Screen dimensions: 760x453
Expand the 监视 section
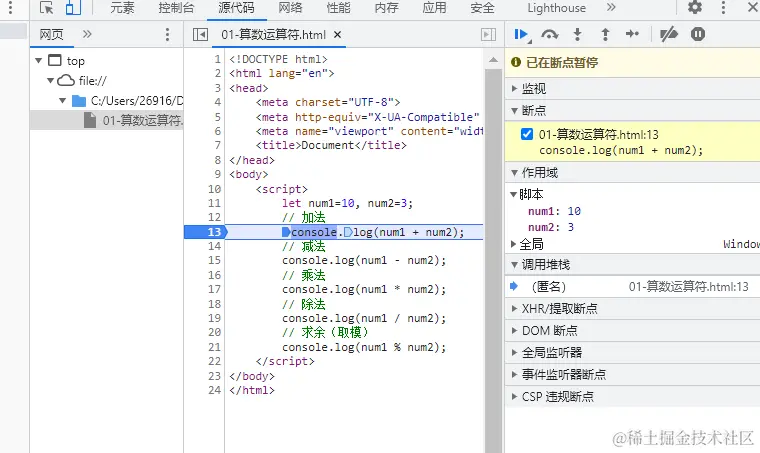pos(632,88)
